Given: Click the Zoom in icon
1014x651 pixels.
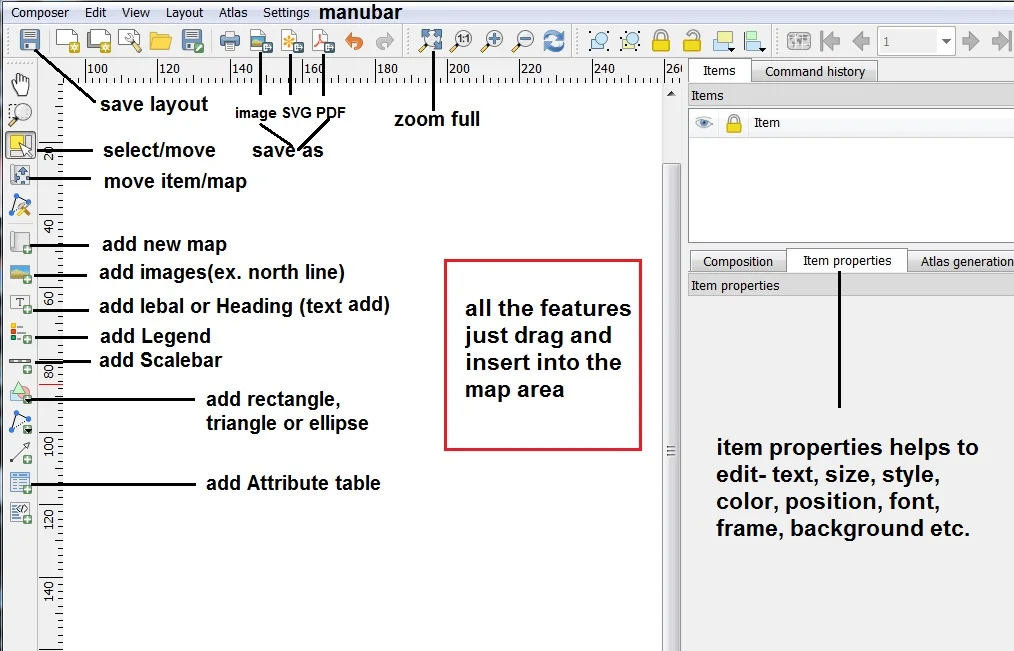Looking at the screenshot, I should click(492, 41).
